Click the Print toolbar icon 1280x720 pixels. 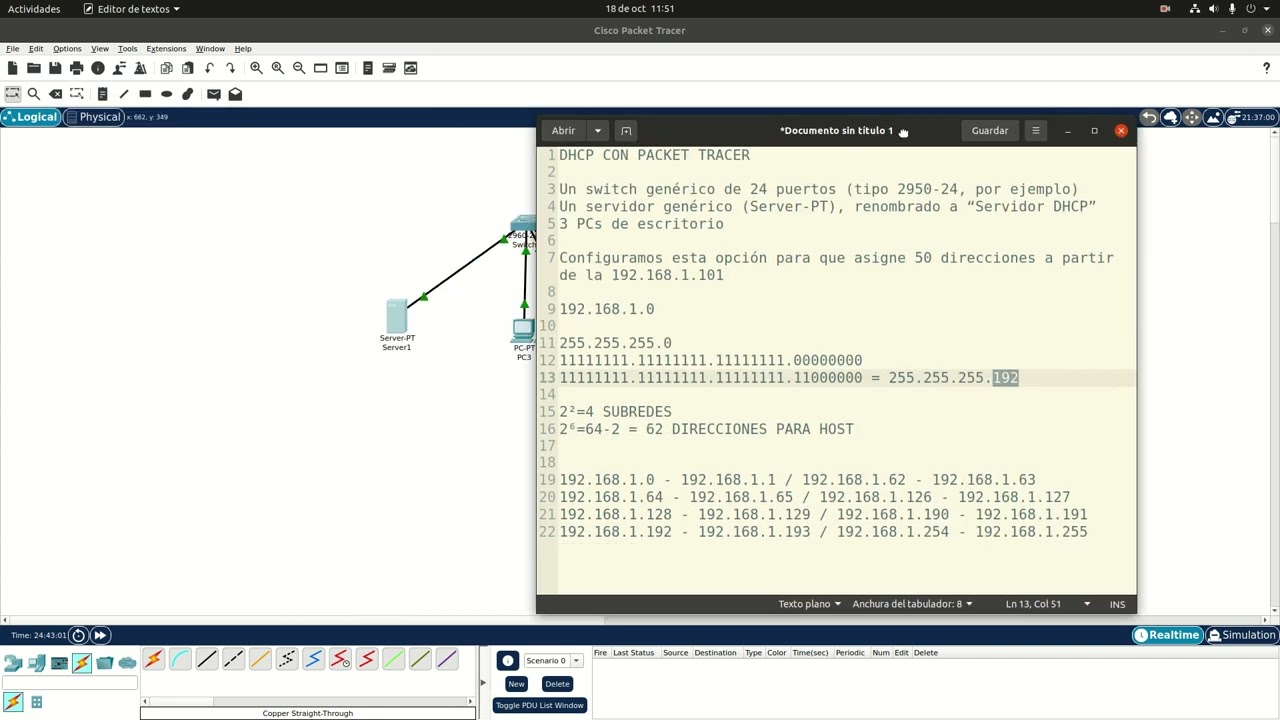coord(76,68)
